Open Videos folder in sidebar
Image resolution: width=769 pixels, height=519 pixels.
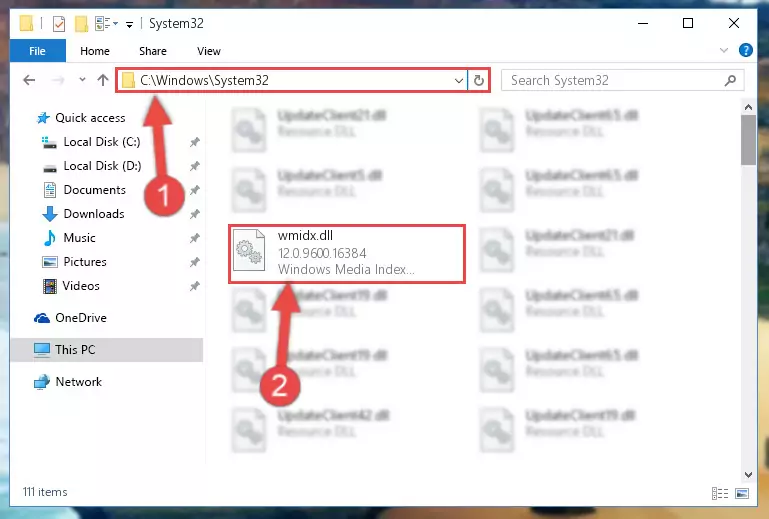click(x=81, y=286)
